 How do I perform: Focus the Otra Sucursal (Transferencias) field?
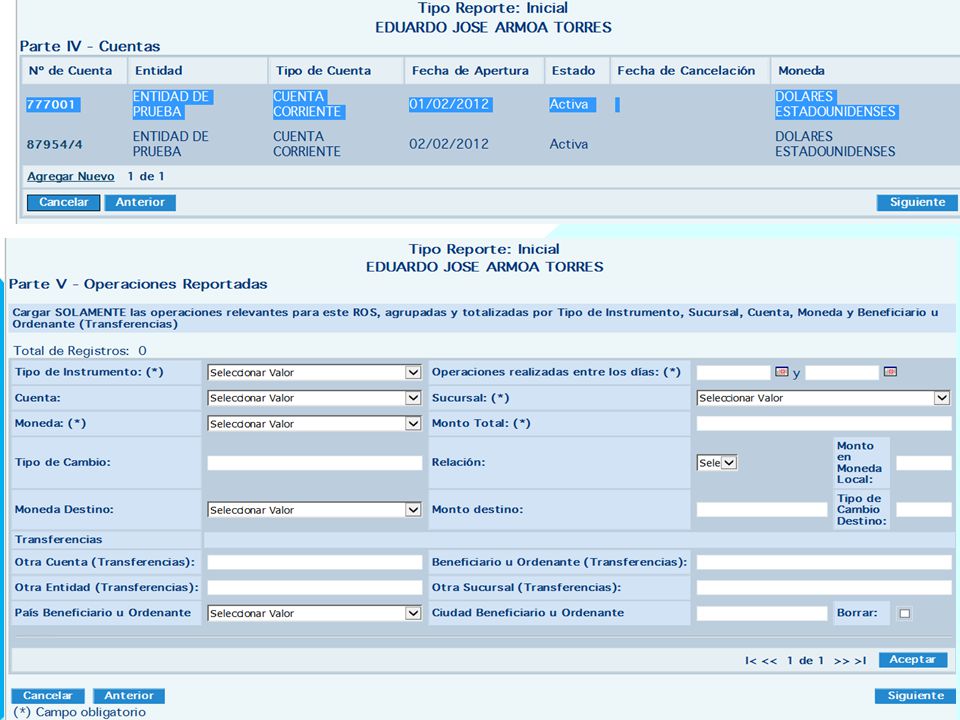pyautogui.click(x=824, y=588)
